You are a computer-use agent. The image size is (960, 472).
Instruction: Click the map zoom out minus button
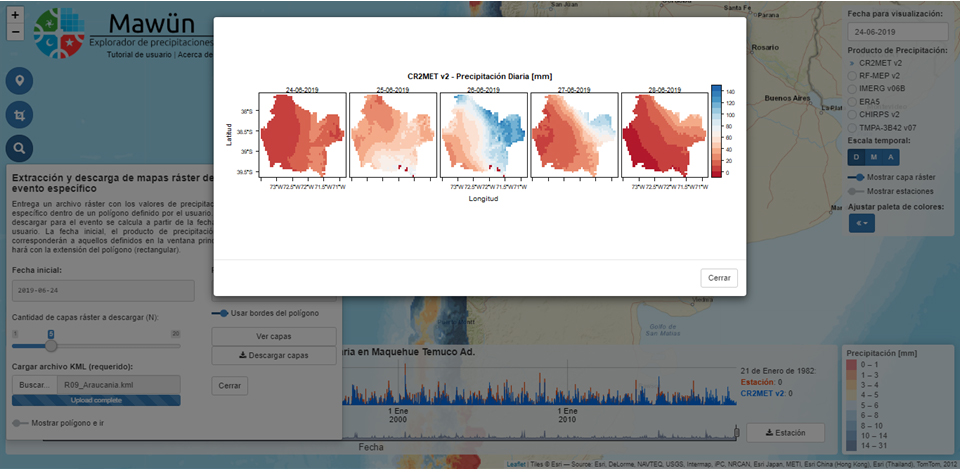tap(15, 32)
